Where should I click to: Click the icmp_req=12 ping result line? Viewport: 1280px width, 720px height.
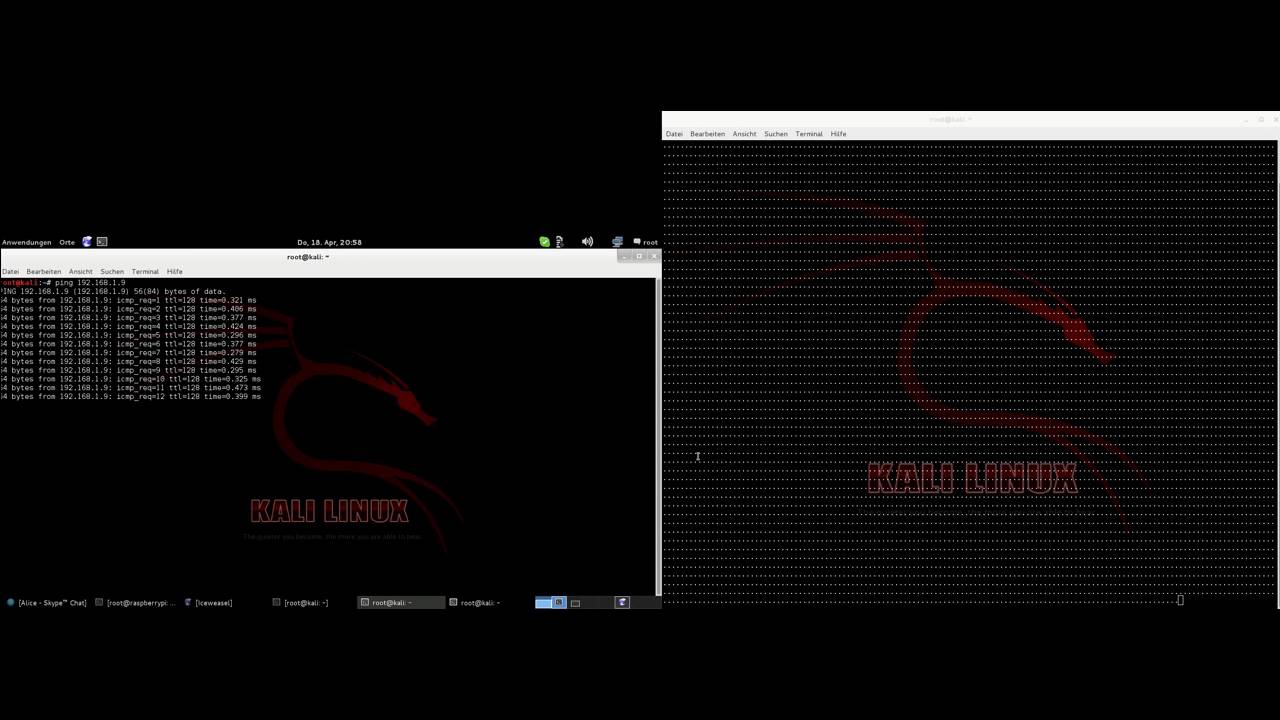coord(131,397)
